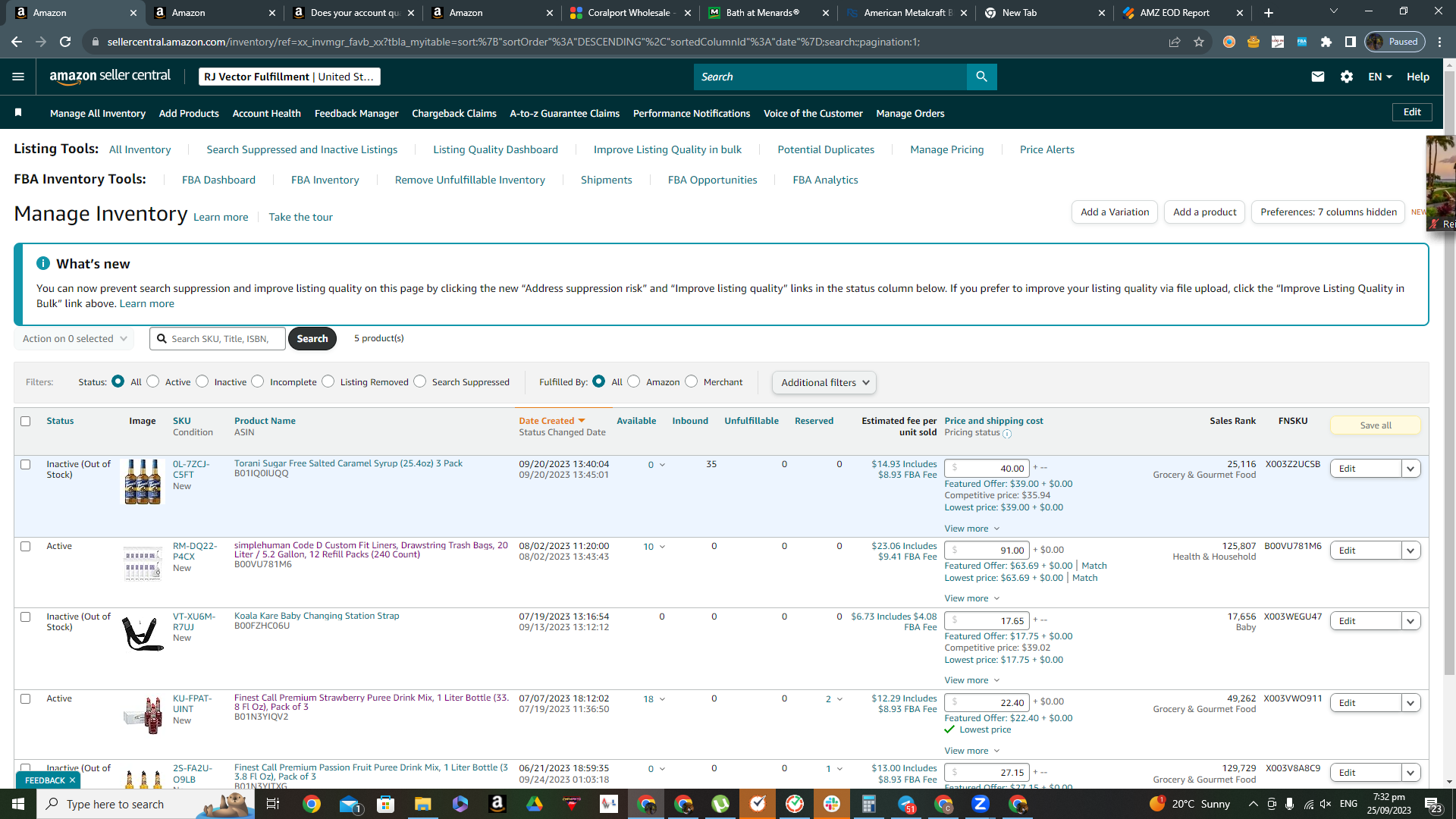The image size is (1456, 819).
Task: Open the Listing Quality Dashboard link
Action: pyautogui.click(x=495, y=149)
